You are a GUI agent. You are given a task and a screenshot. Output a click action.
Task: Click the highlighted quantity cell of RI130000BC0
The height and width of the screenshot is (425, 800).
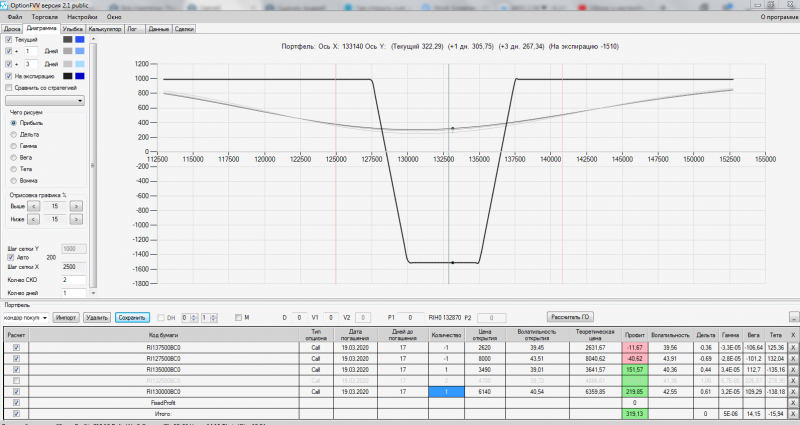(446, 392)
